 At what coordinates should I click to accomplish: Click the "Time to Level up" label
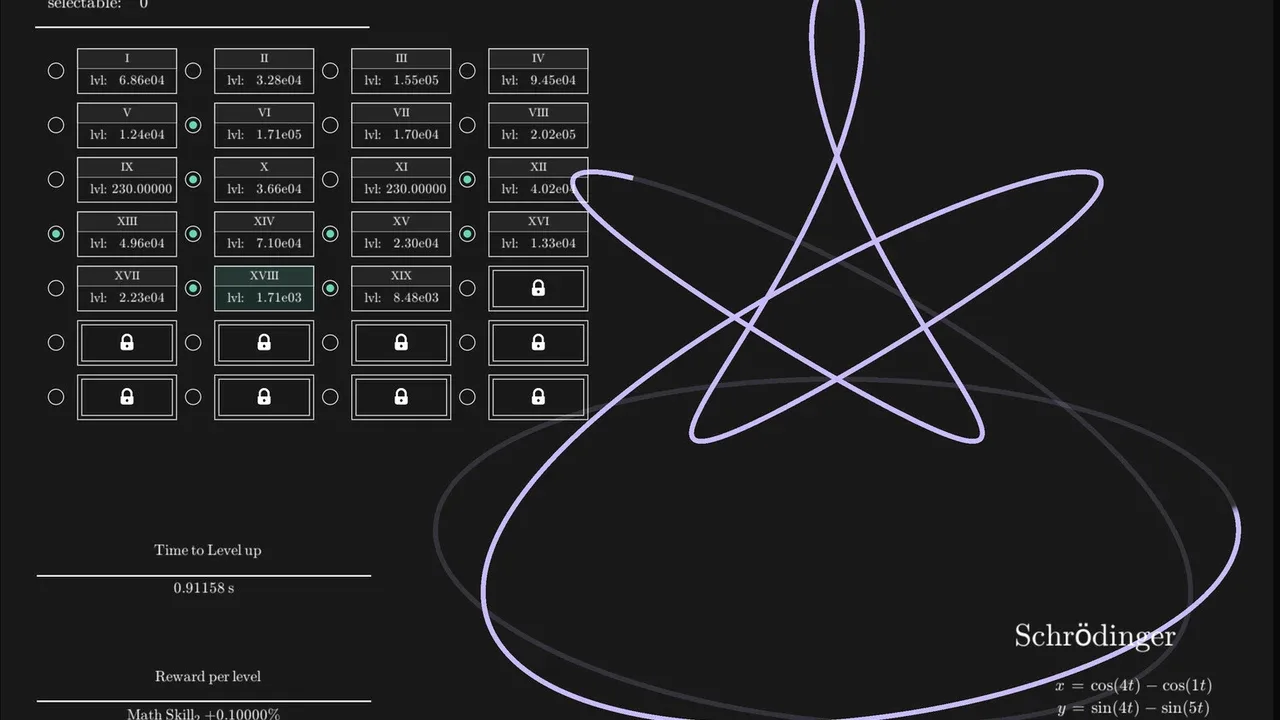pyautogui.click(x=208, y=550)
